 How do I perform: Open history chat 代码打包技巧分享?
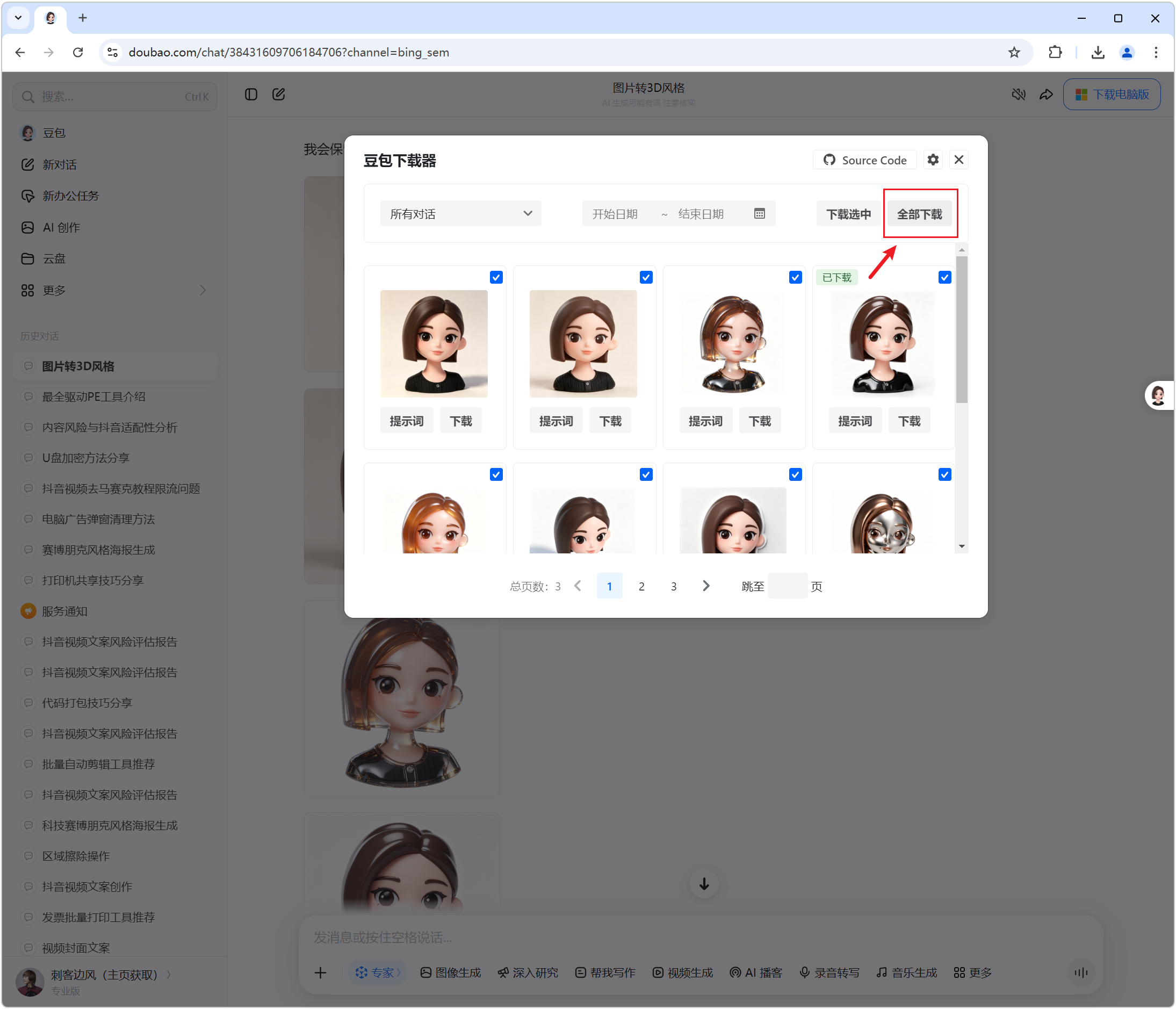tap(115, 703)
